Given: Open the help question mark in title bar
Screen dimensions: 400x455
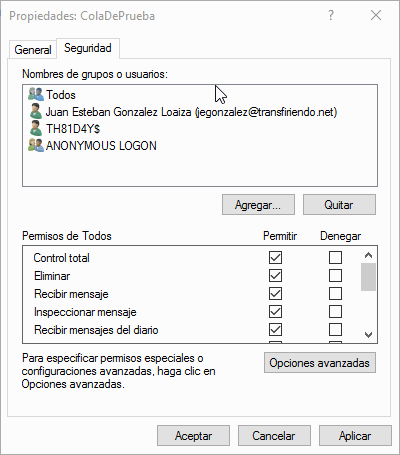Looking at the screenshot, I should click(x=331, y=15).
